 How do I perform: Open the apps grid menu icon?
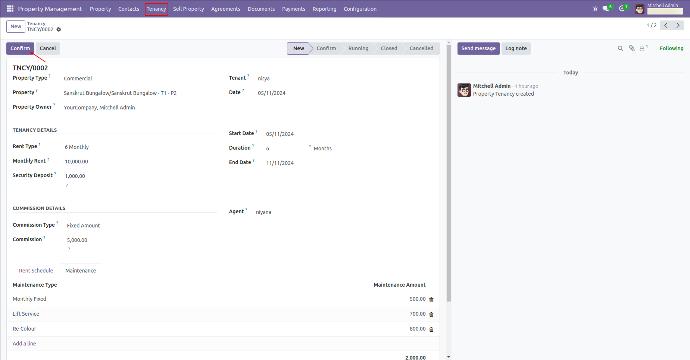[10, 8]
